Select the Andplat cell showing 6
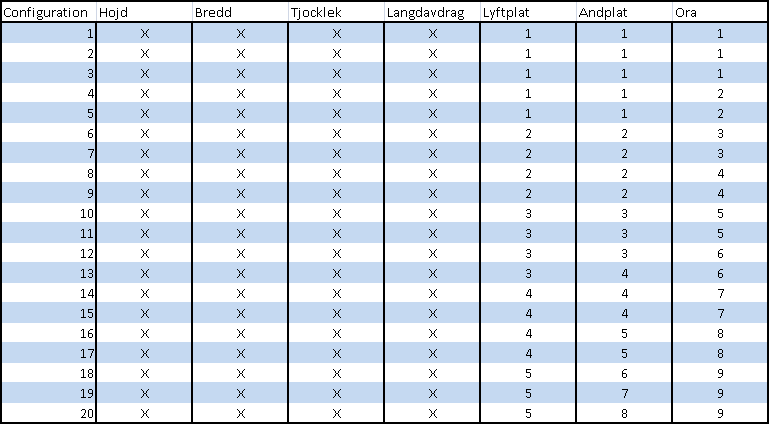769x424 pixels. click(624, 373)
